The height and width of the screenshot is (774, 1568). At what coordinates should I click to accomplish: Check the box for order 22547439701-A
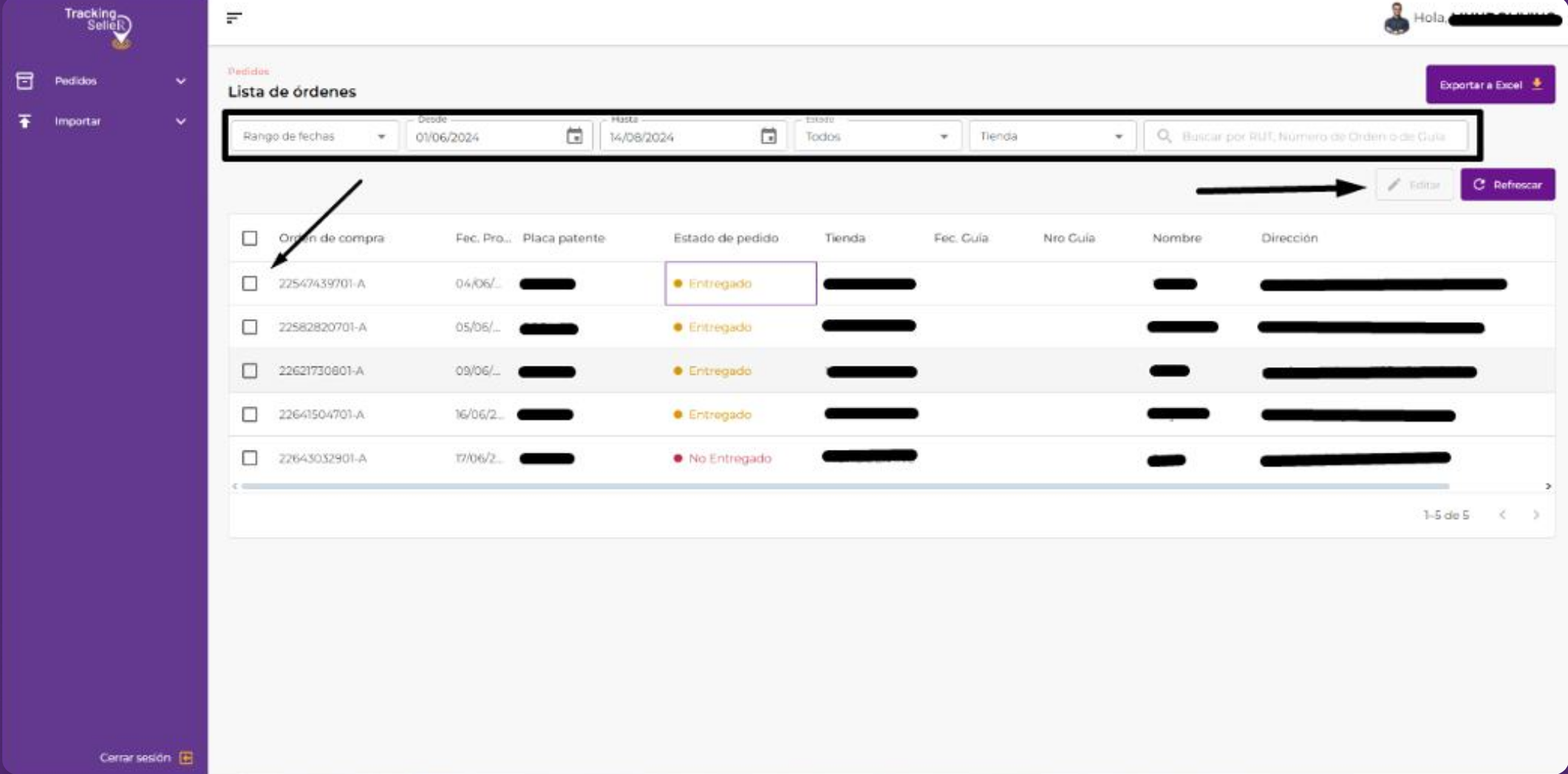[250, 284]
